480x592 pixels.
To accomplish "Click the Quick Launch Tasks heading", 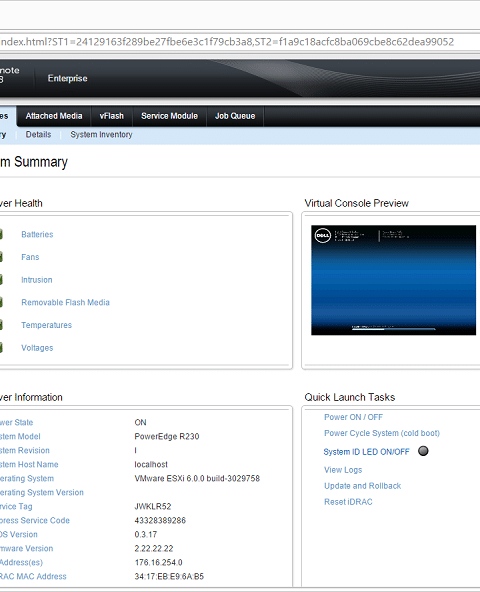I will click(350, 397).
